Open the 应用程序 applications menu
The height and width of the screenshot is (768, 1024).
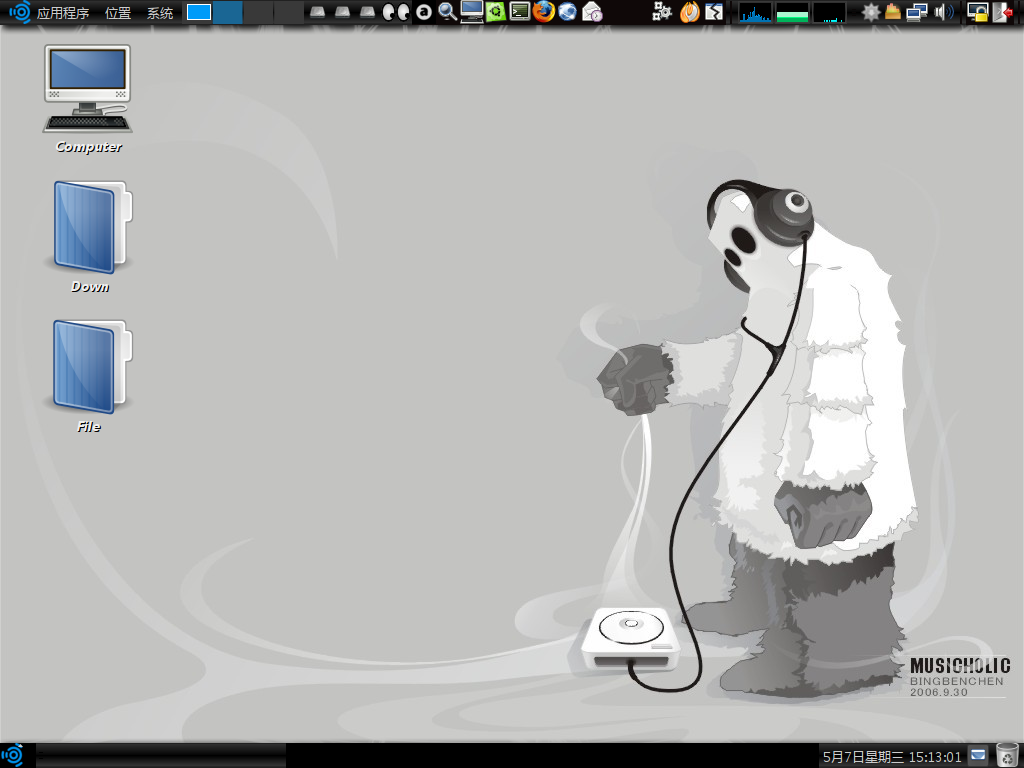63,12
